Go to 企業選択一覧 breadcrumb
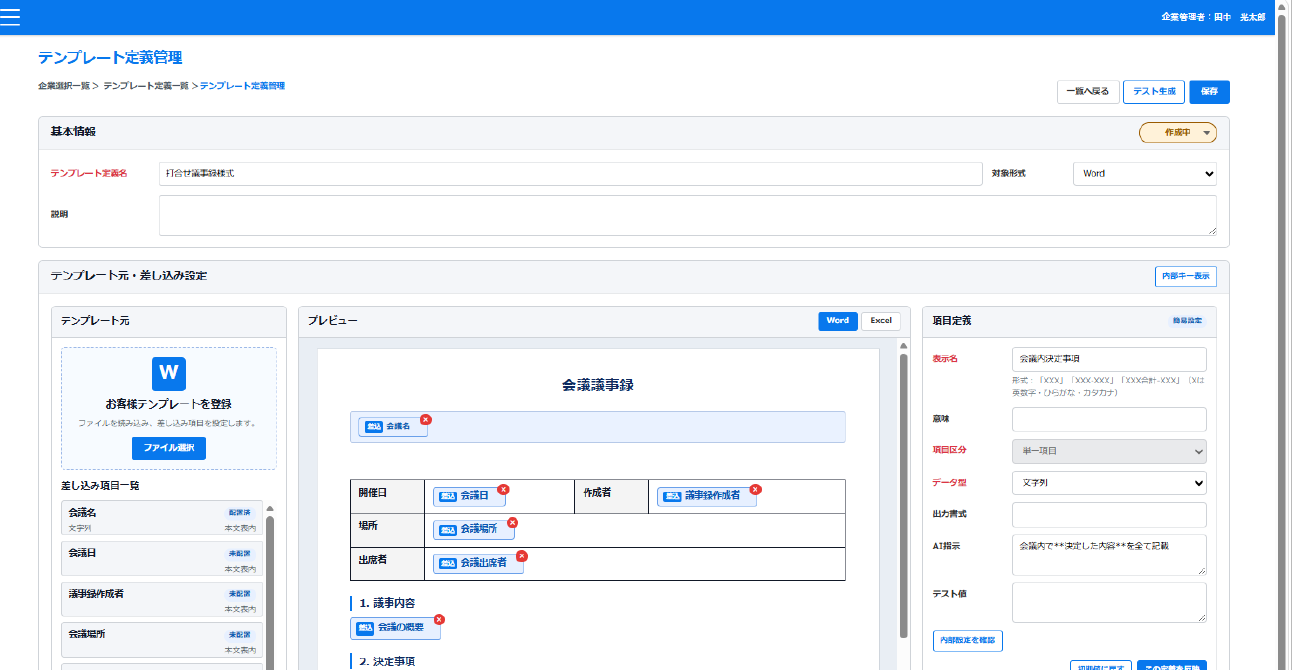 point(64,87)
